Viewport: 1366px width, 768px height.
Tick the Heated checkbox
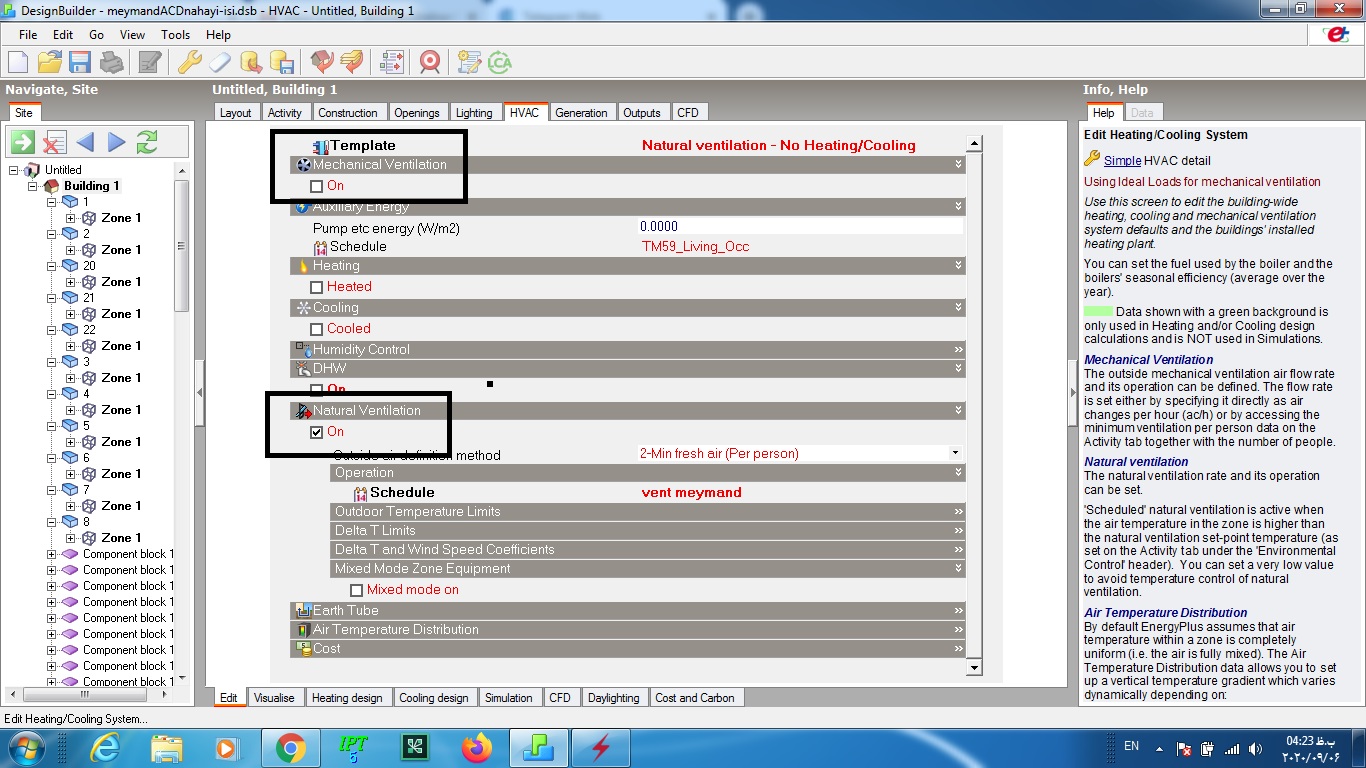(x=317, y=287)
